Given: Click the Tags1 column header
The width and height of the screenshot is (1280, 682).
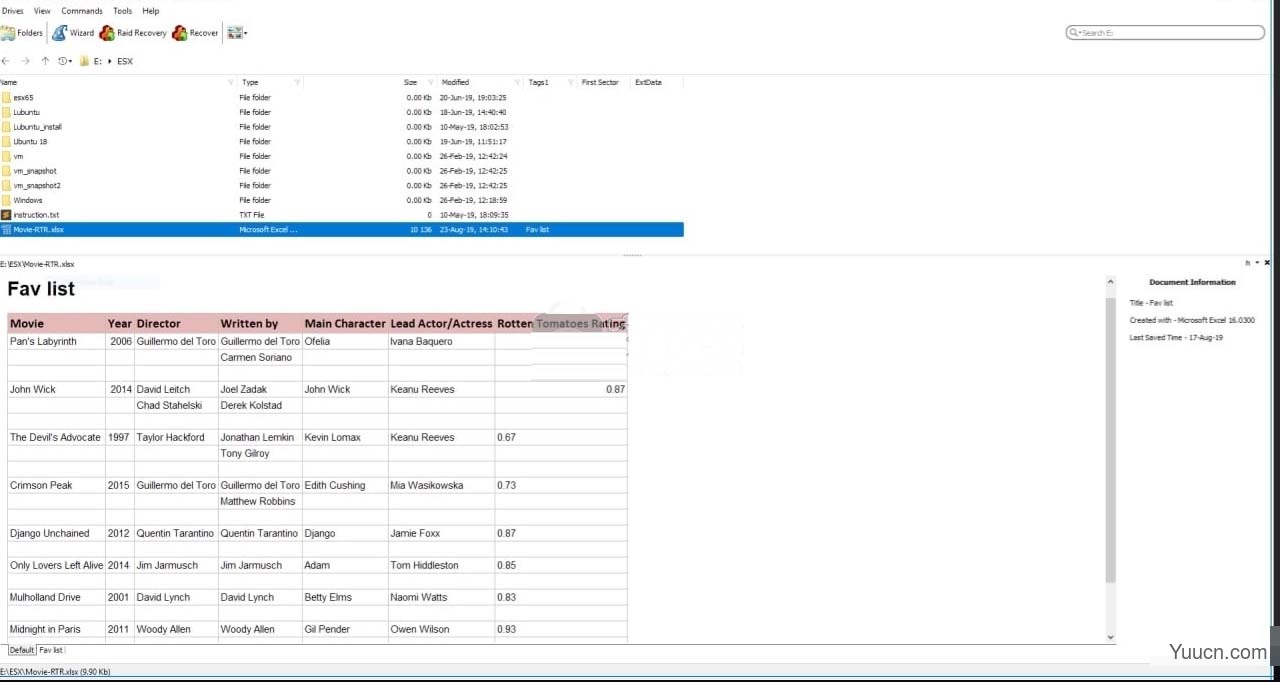Looking at the screenshot, I should pyautogui.click(x=538, y=82).
